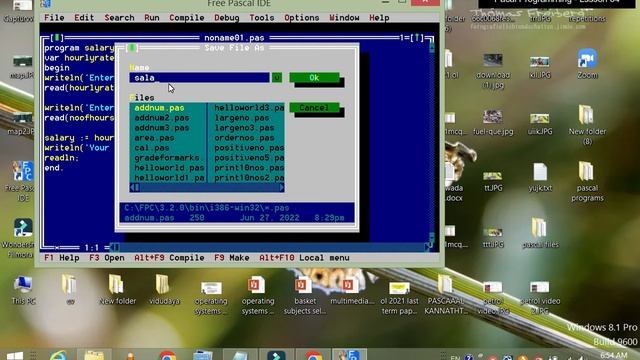Click the Files list horizontal scrollbar right arrow
This screenshot has height=360, width=640.
coord(282,188)
